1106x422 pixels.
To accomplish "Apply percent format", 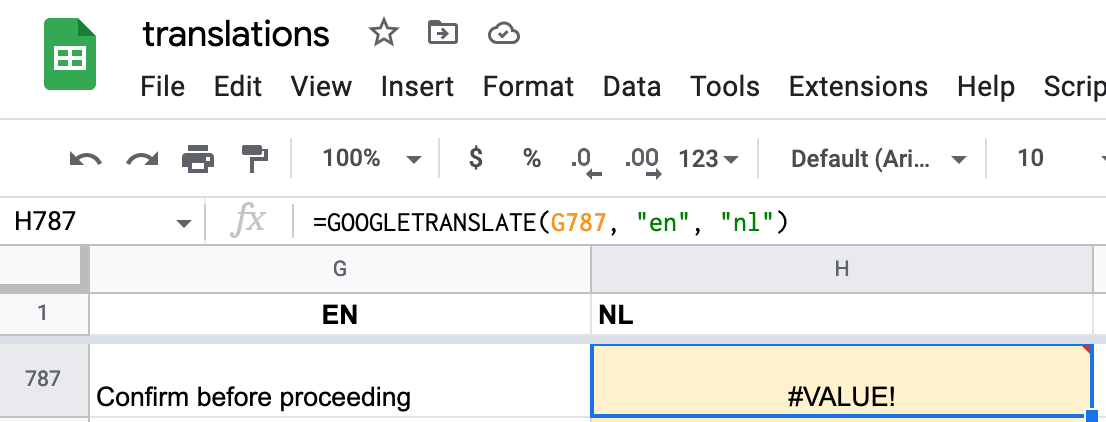I will point(532,158).
